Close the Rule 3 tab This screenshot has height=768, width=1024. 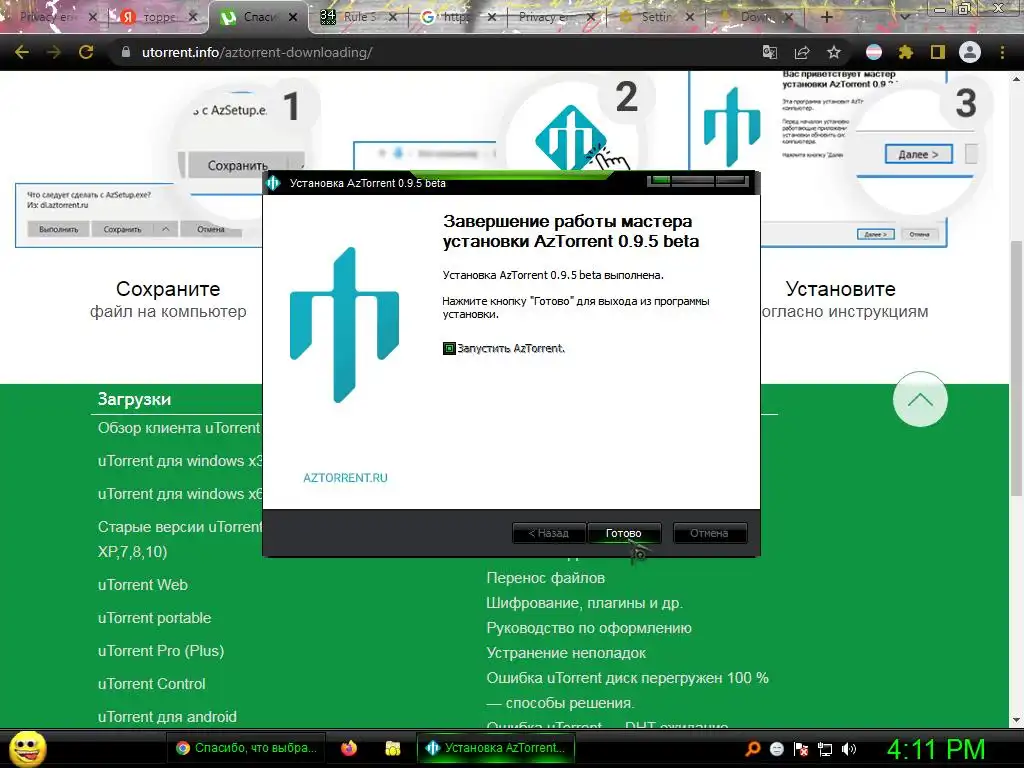click(392, 18)
